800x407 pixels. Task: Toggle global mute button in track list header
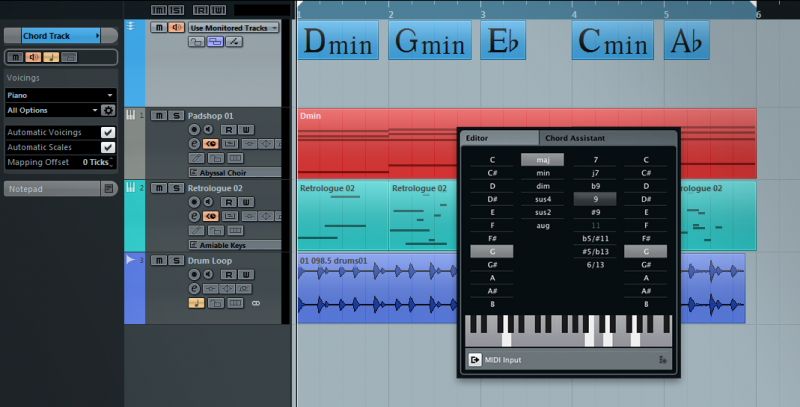[x=159, y=10]
